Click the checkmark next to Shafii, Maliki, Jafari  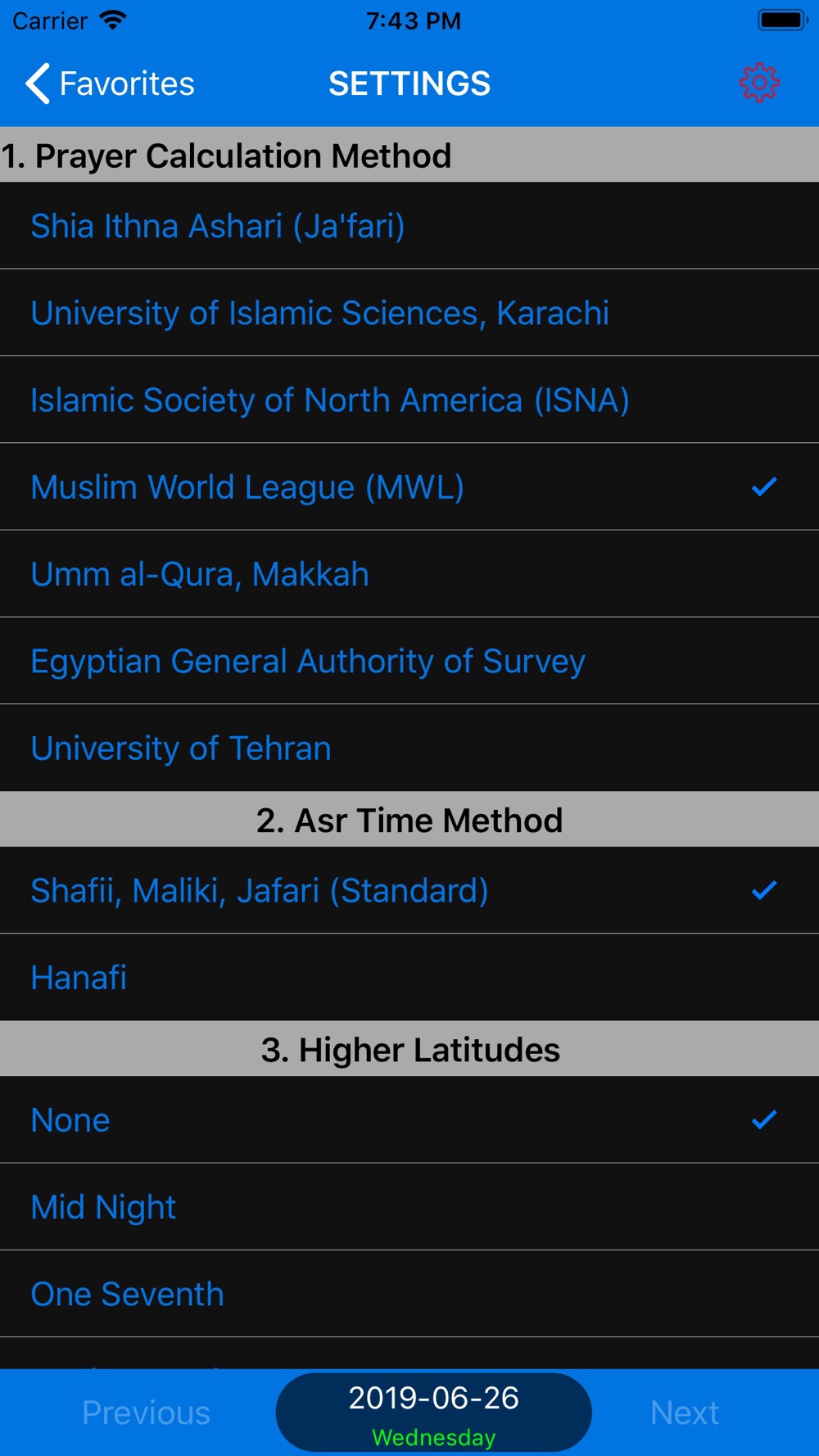[x=764, y=890]
